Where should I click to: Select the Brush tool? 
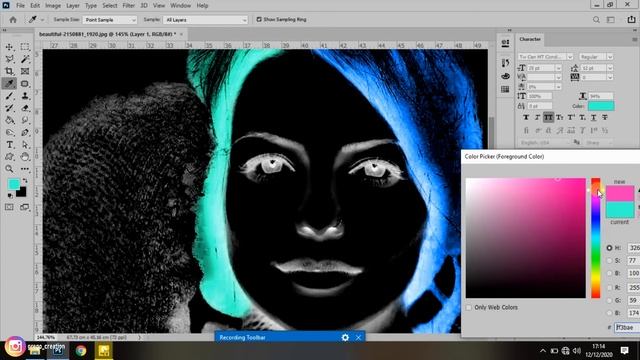click(x=9, y=96)
